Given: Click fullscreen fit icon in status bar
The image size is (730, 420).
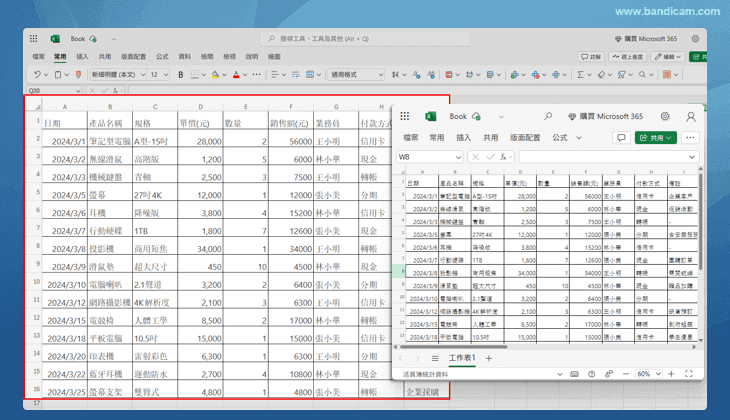Looking at the screenshot, I should tap(689, 374).
